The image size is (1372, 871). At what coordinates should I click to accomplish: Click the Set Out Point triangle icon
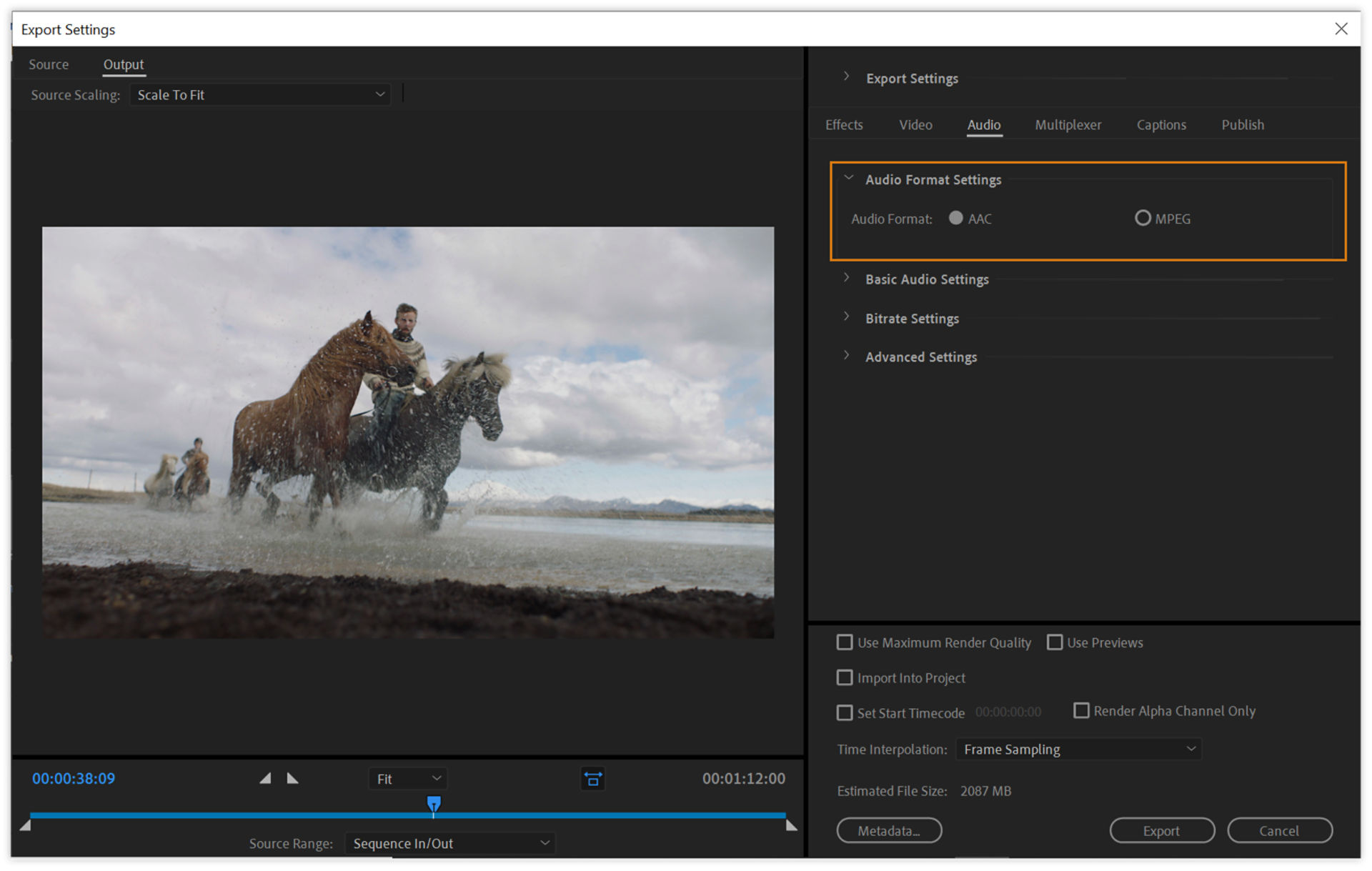[x=292, y=778]
